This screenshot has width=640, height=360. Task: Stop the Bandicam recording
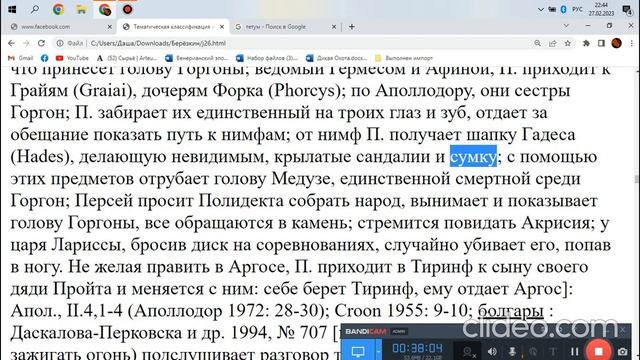[598, 351]
